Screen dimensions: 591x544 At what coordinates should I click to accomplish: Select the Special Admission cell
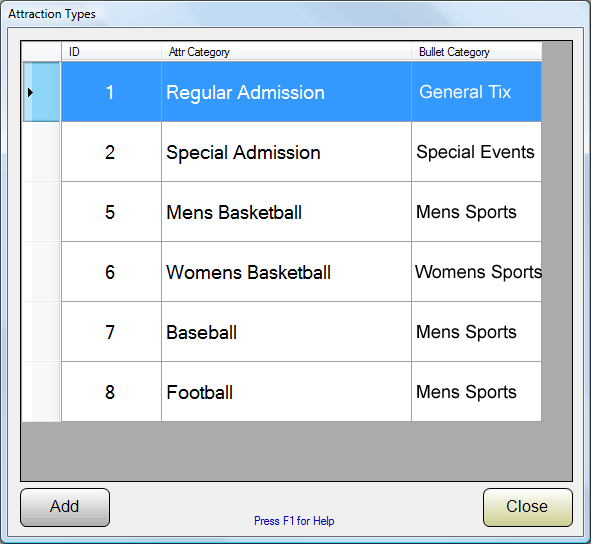286,152
